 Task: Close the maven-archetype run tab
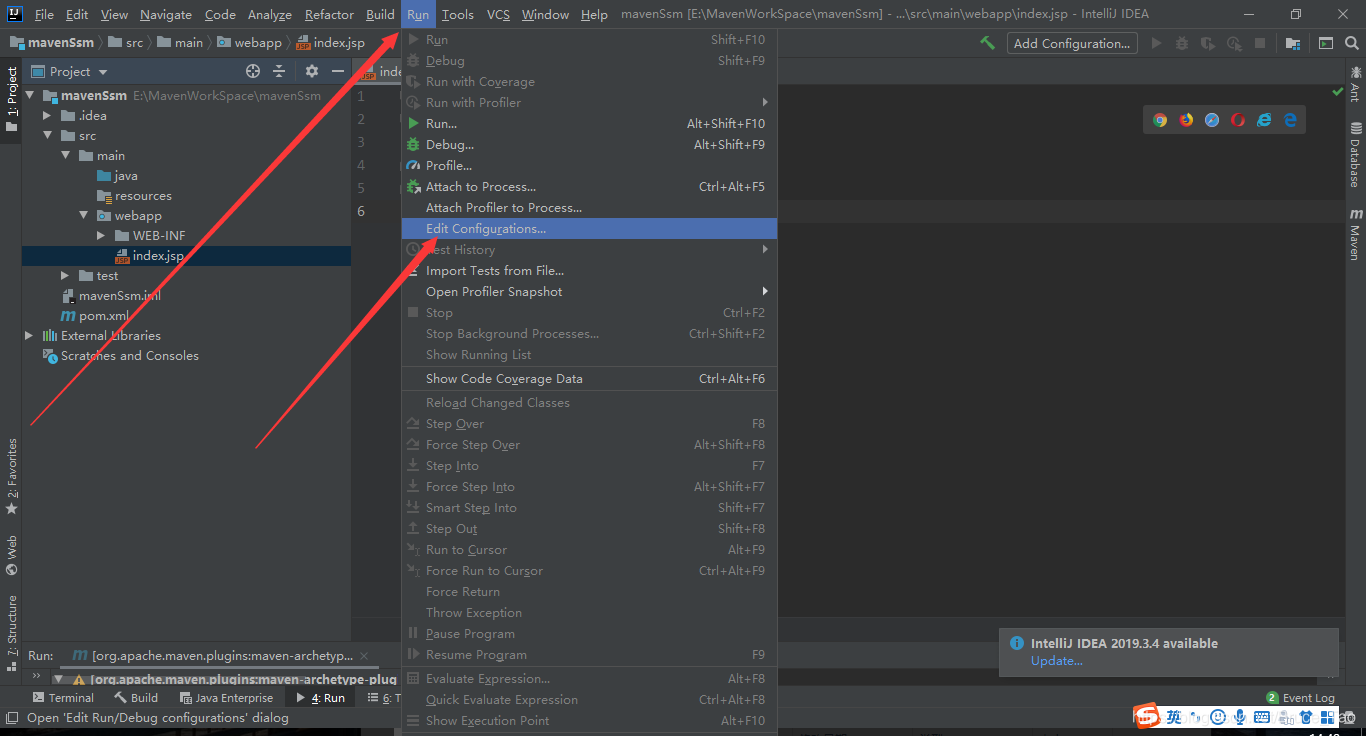point(364,656)
